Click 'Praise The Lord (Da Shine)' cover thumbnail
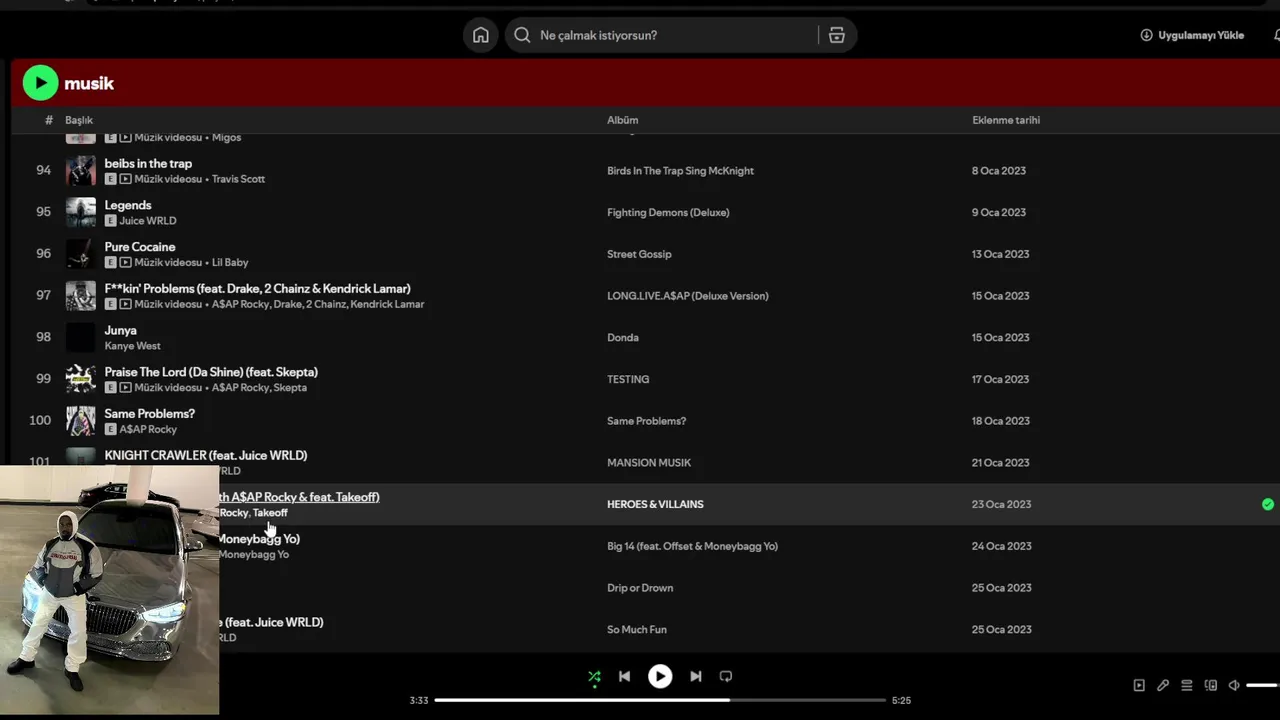The height and width of the screenshot is (720, 1280). click(x=81, y=379)
